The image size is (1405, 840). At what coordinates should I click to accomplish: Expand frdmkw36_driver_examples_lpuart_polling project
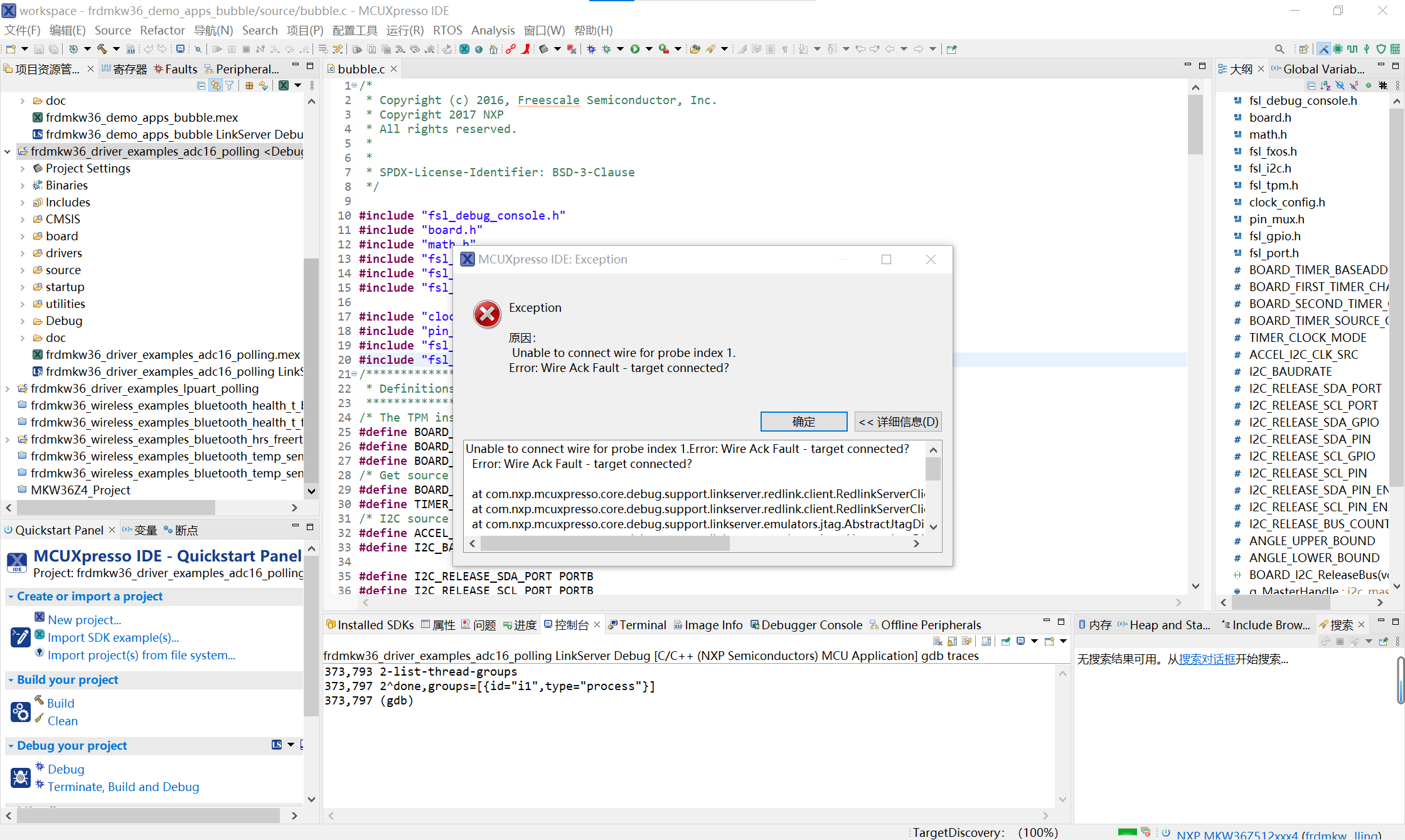pos(8,389)
